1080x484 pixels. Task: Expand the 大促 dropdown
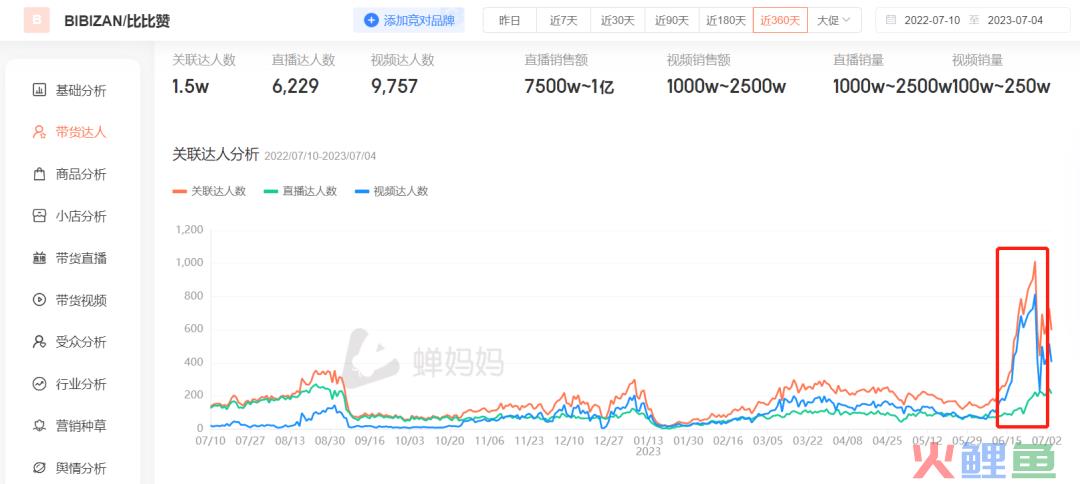point(834,20)
